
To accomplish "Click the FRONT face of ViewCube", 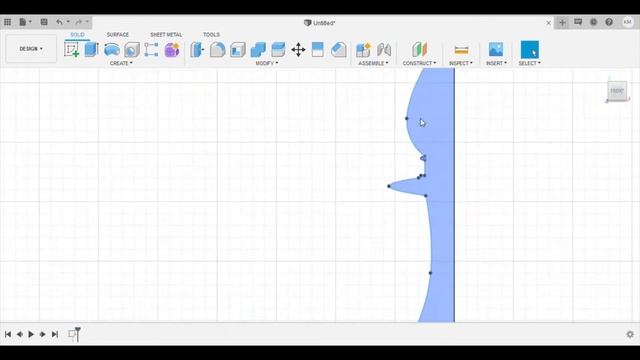I will tap(617, 91).
